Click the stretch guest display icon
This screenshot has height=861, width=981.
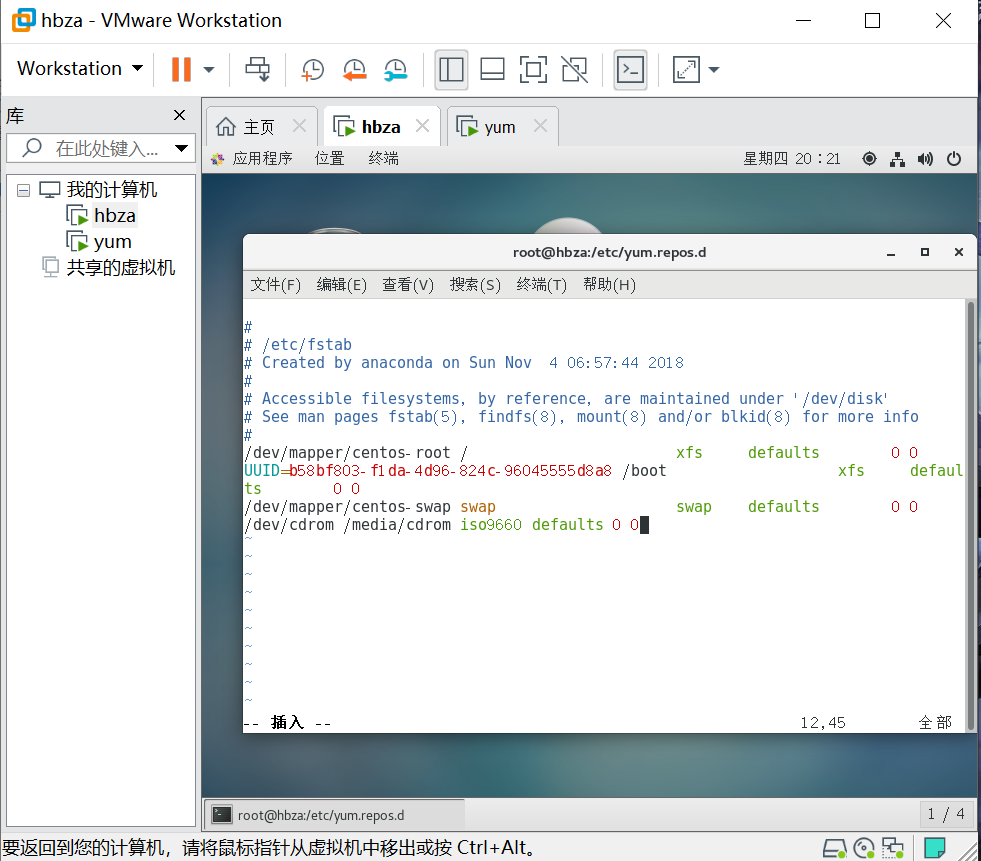coord(686,69)
